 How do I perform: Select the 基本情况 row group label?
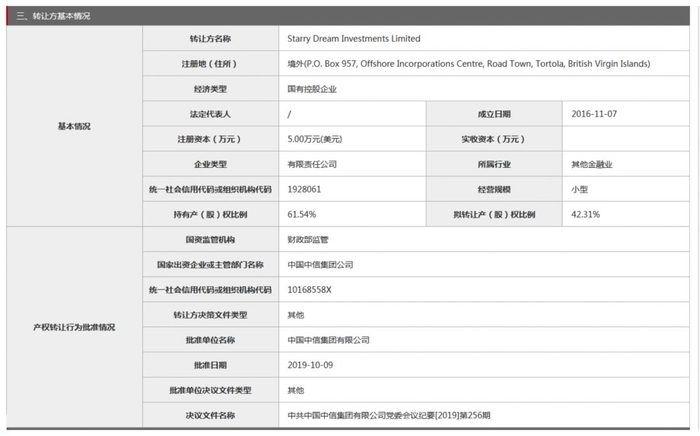click(x=74, y=126)
